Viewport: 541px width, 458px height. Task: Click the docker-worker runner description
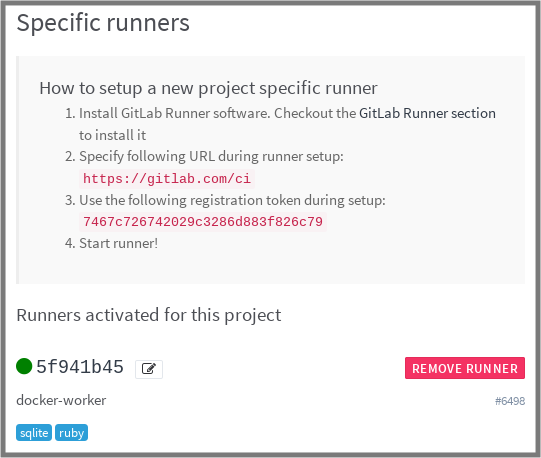[x=61, y=400]
